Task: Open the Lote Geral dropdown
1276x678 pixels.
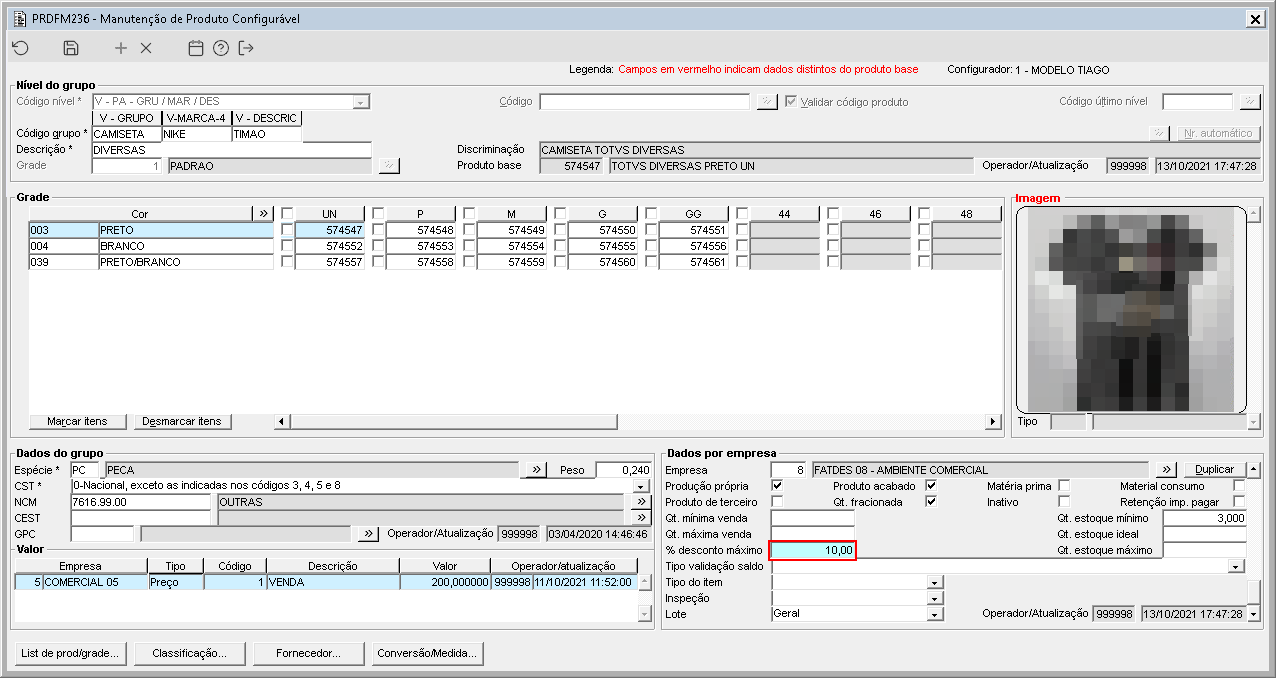Action: point(935,614)
